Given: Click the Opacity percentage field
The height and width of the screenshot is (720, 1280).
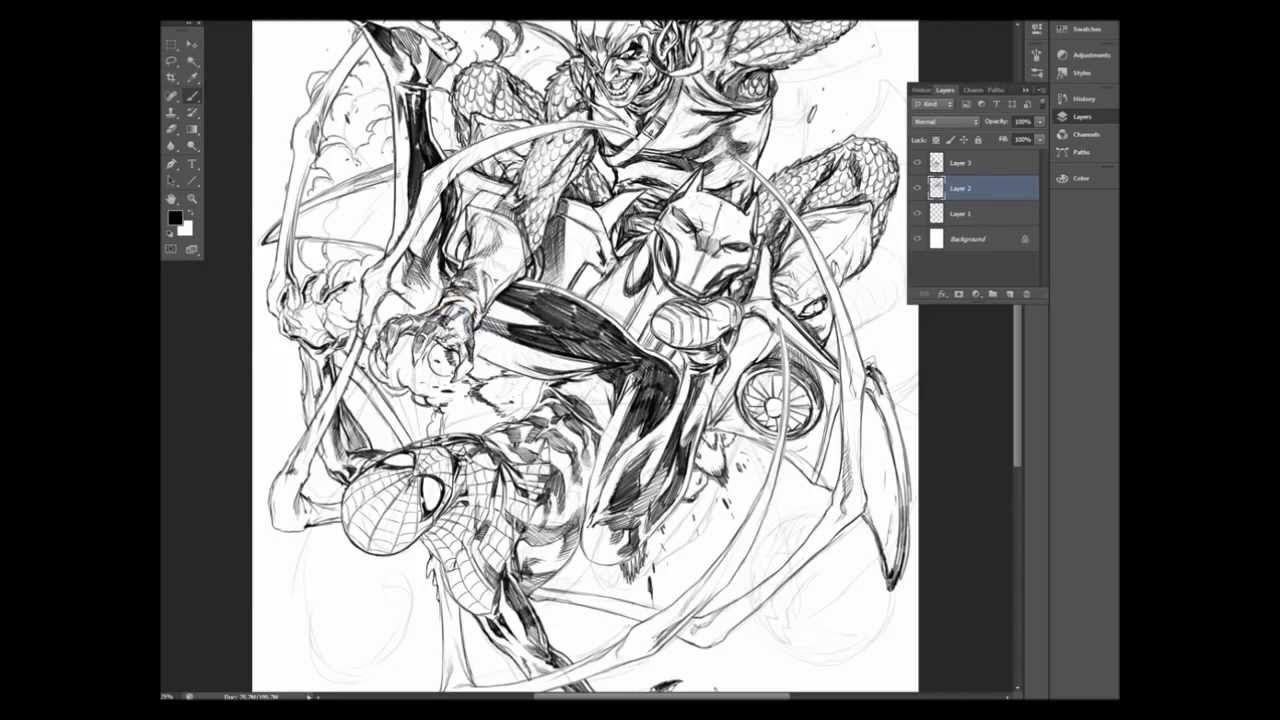Looking at the screenshot, I should tap(1023, 122).
